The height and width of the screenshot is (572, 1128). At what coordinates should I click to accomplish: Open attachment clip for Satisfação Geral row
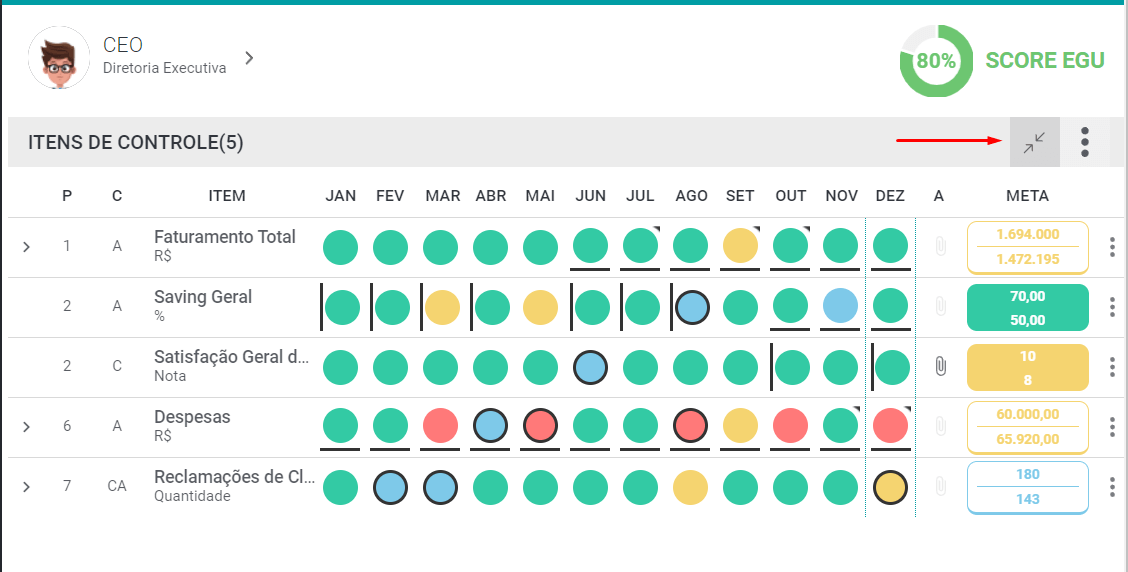[x=940, y=367]
